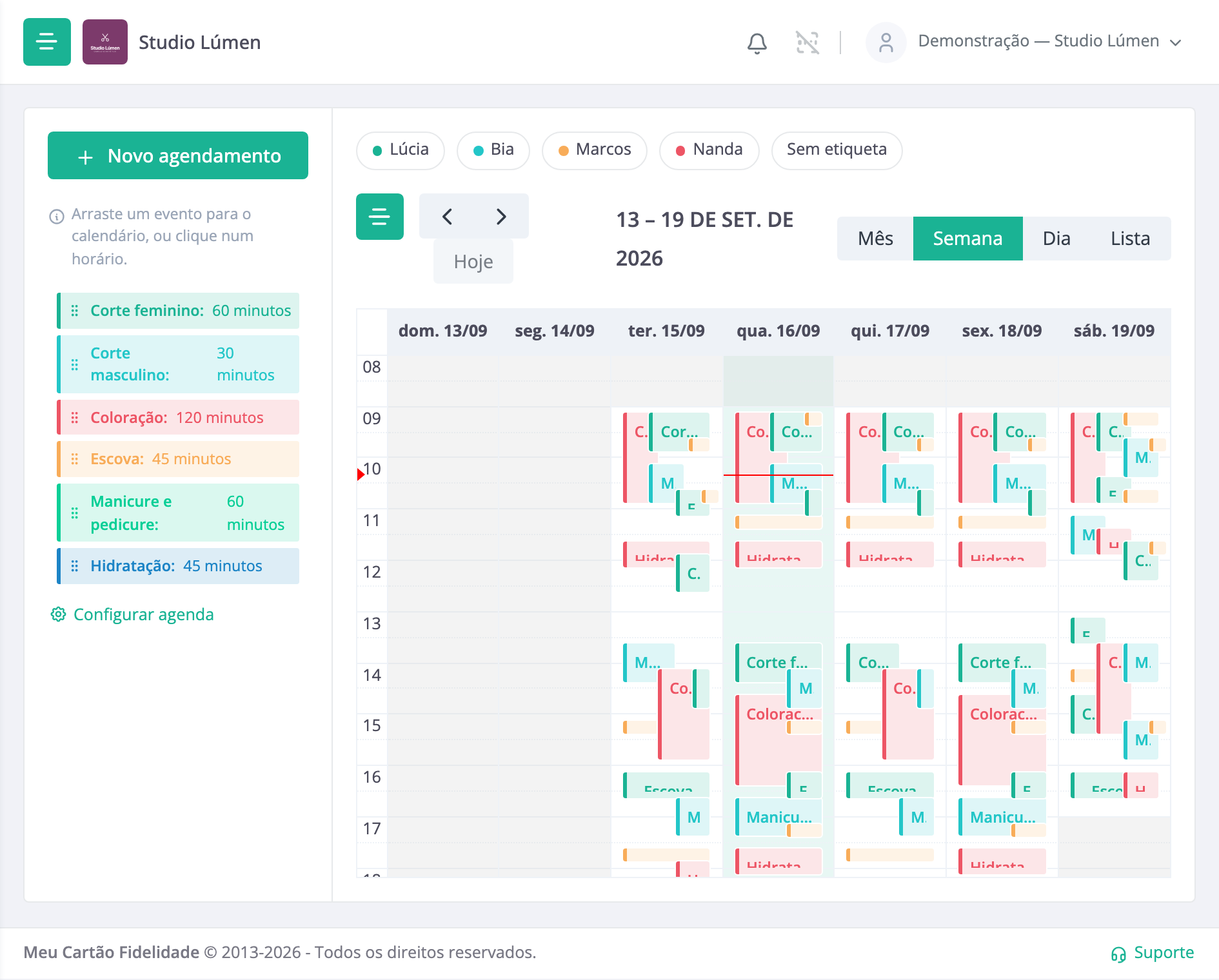The image size is (1219, 980).
Task: Toggle the Lúcia filter tag
Action: [x=401, y=150]
